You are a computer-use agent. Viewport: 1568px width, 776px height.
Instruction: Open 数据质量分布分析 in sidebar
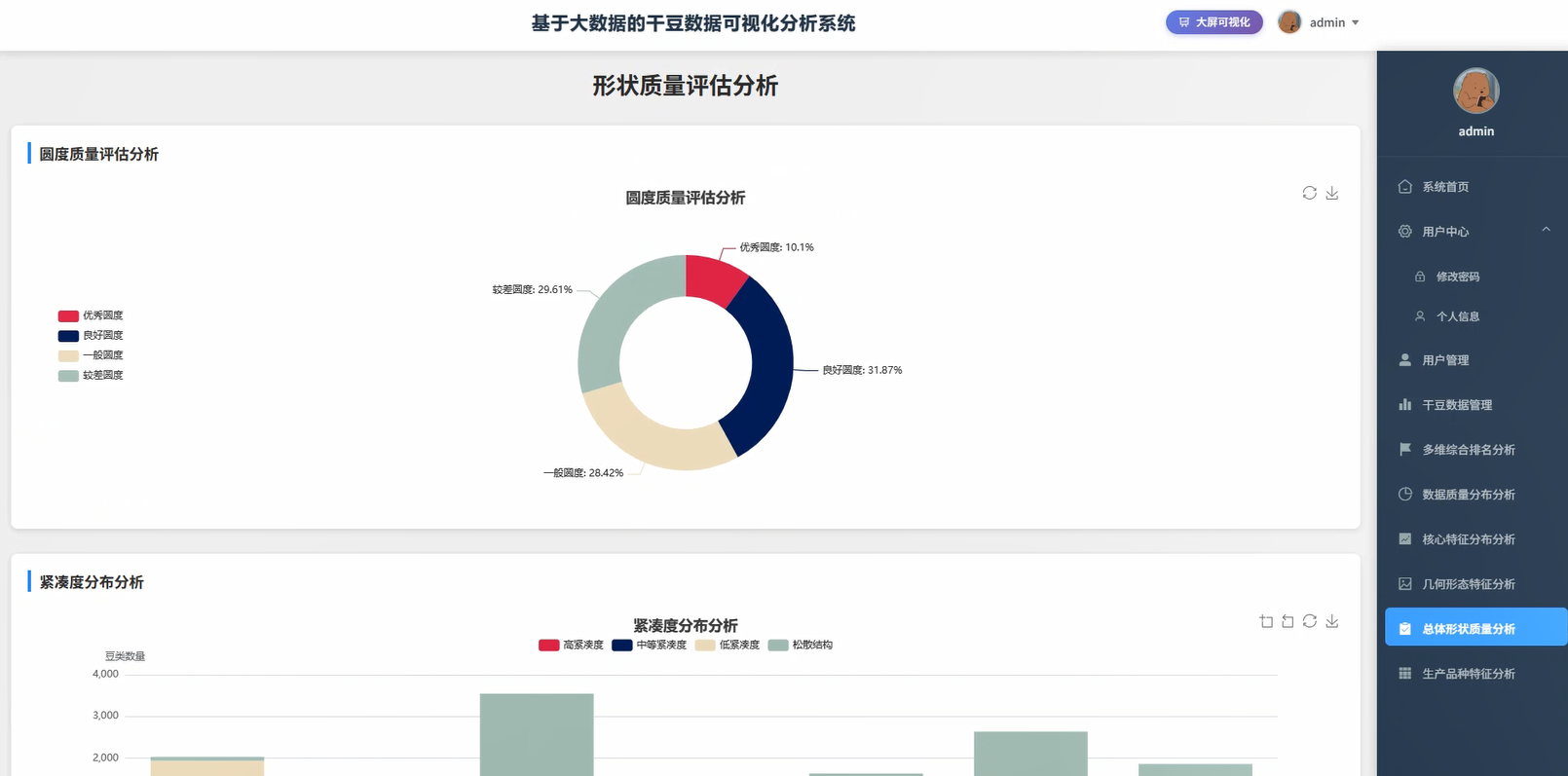pyautogui.click(x=1472, y=494)
